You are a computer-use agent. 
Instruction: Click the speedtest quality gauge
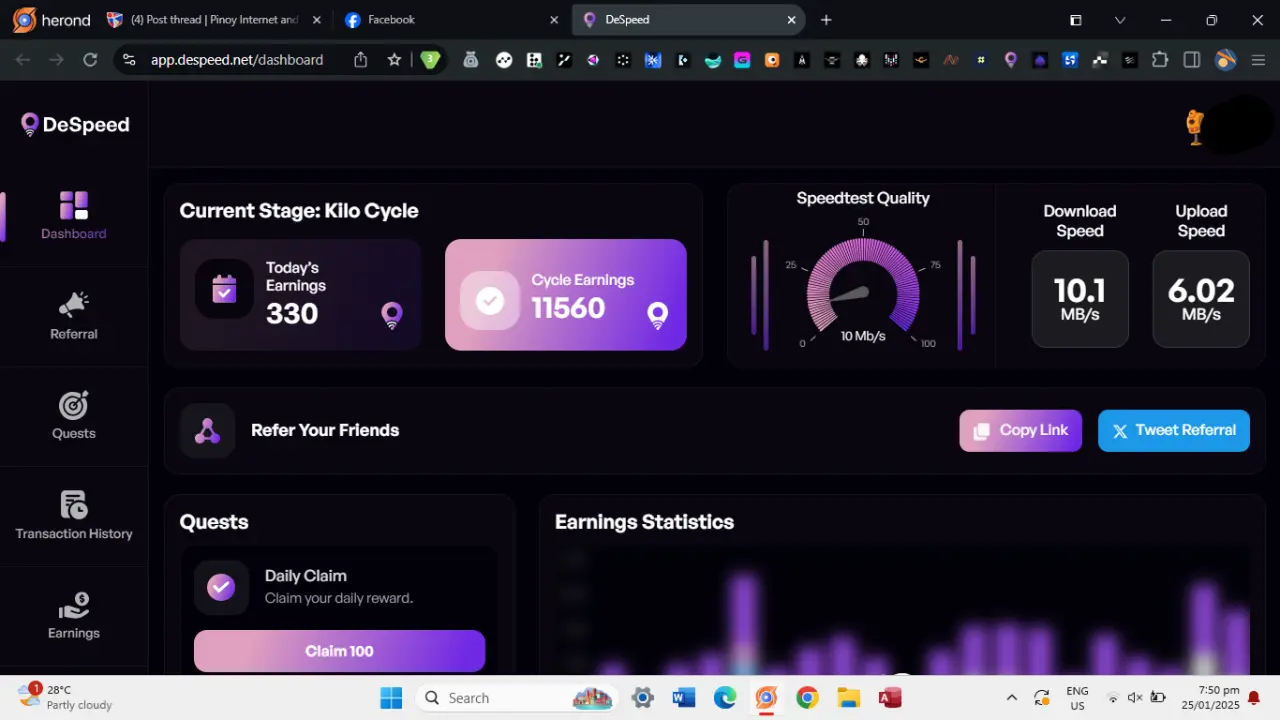[863, 289]
